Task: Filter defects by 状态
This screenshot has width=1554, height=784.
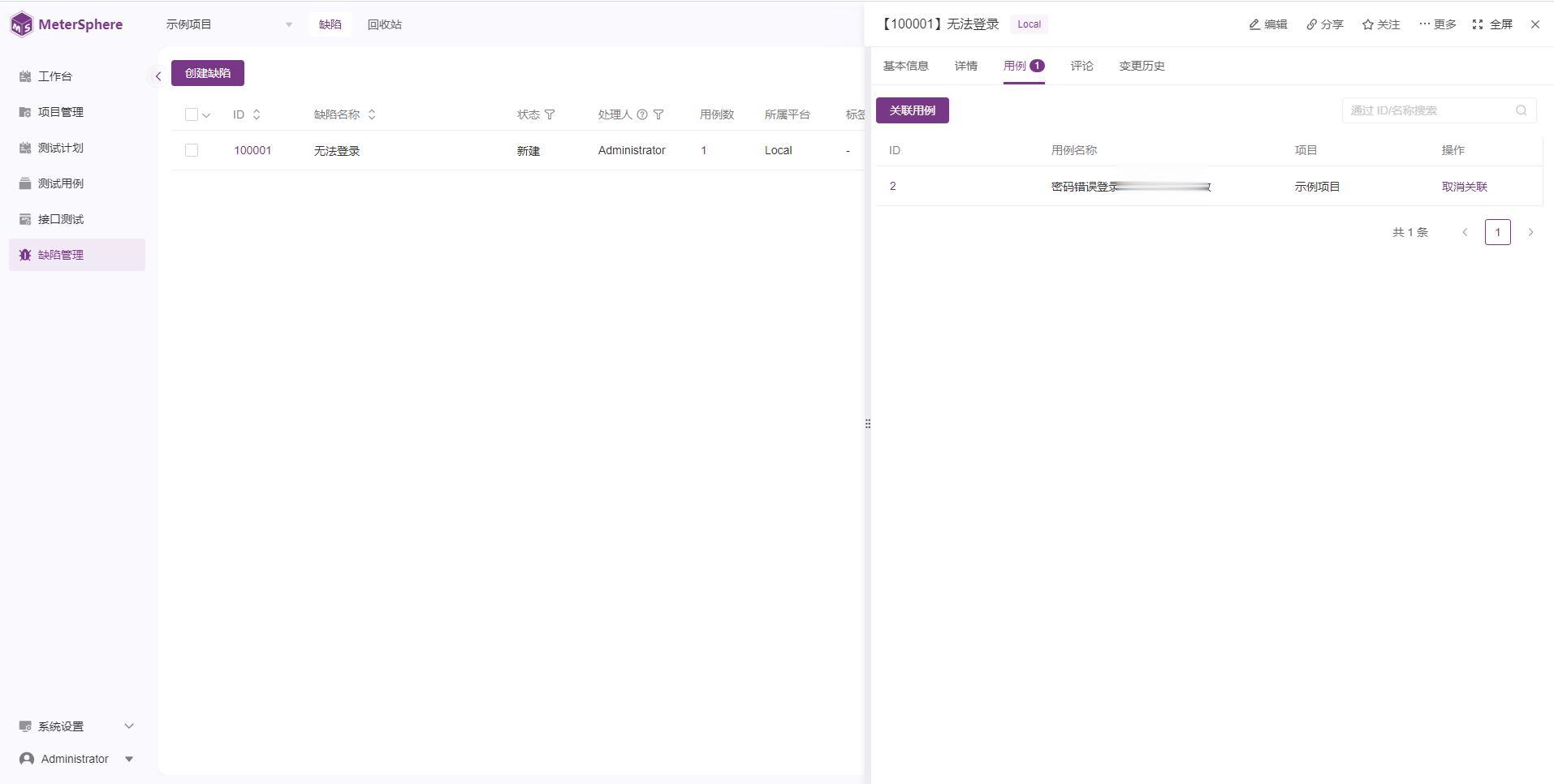Action: [550, 114]
